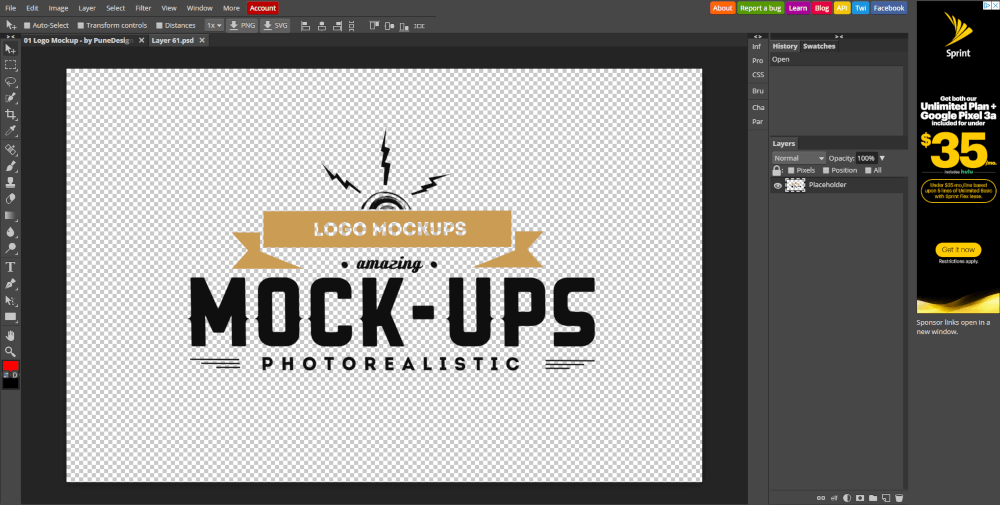Select the Dodge tool
The image size is (1000, 505).
tap(10, 249)
